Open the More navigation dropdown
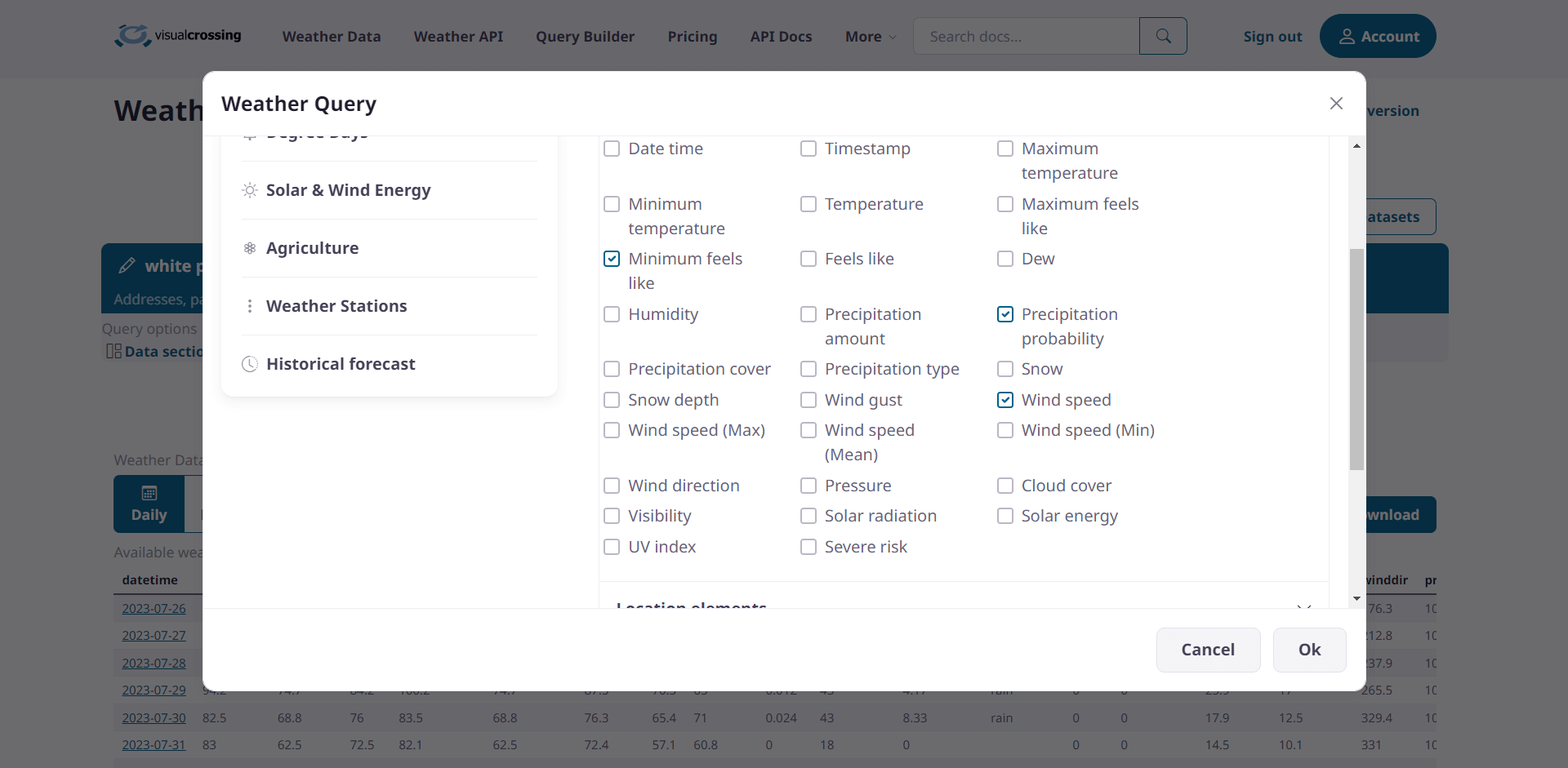 click(x=869, y=36)
